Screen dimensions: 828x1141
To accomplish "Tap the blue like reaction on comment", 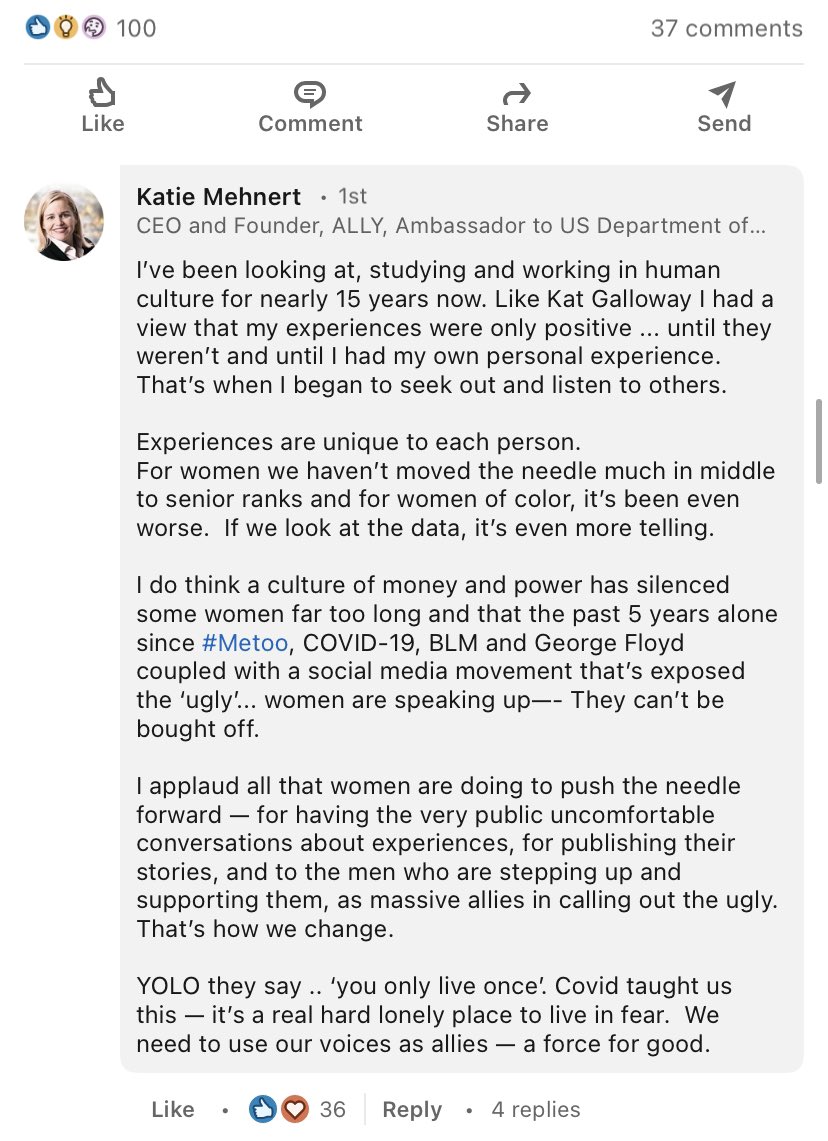I will (262, 1109).
